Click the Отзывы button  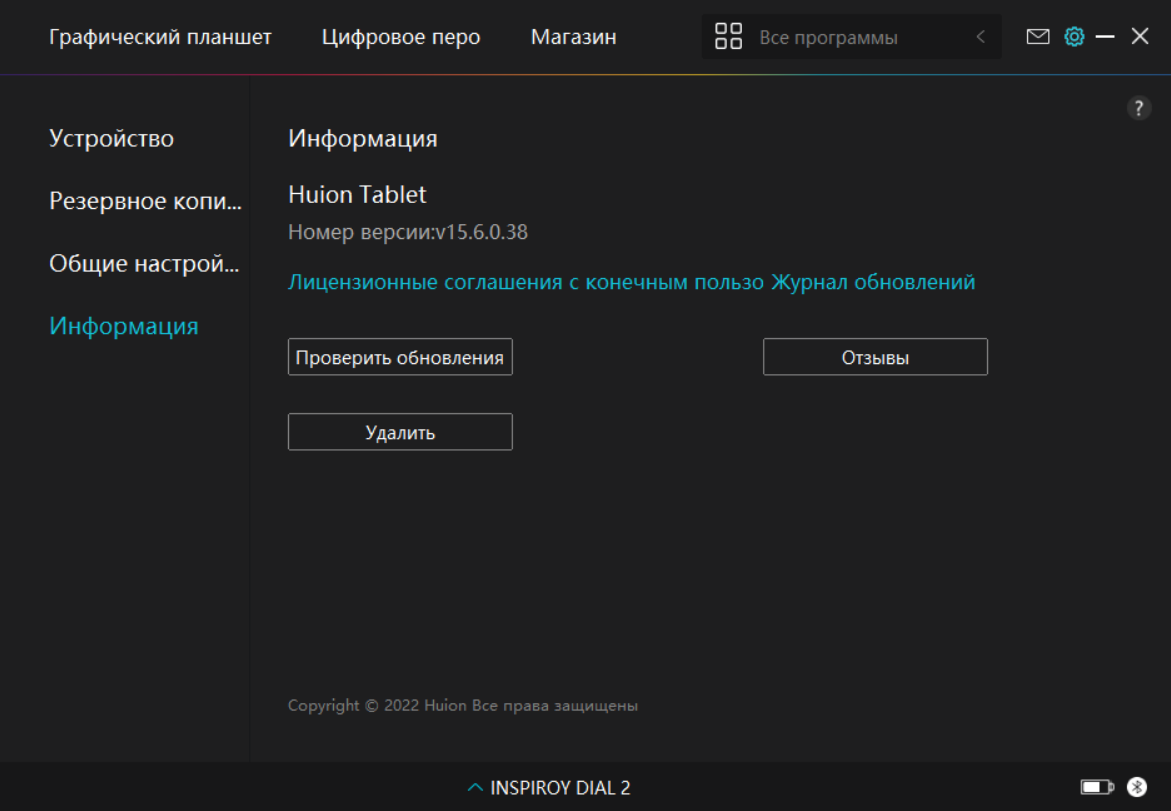pos(875,357)
